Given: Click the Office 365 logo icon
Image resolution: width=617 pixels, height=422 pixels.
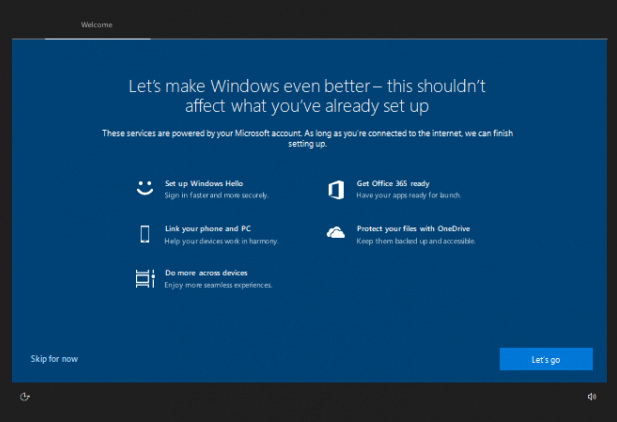Looking at the screenshot, I should click(336, 190).
